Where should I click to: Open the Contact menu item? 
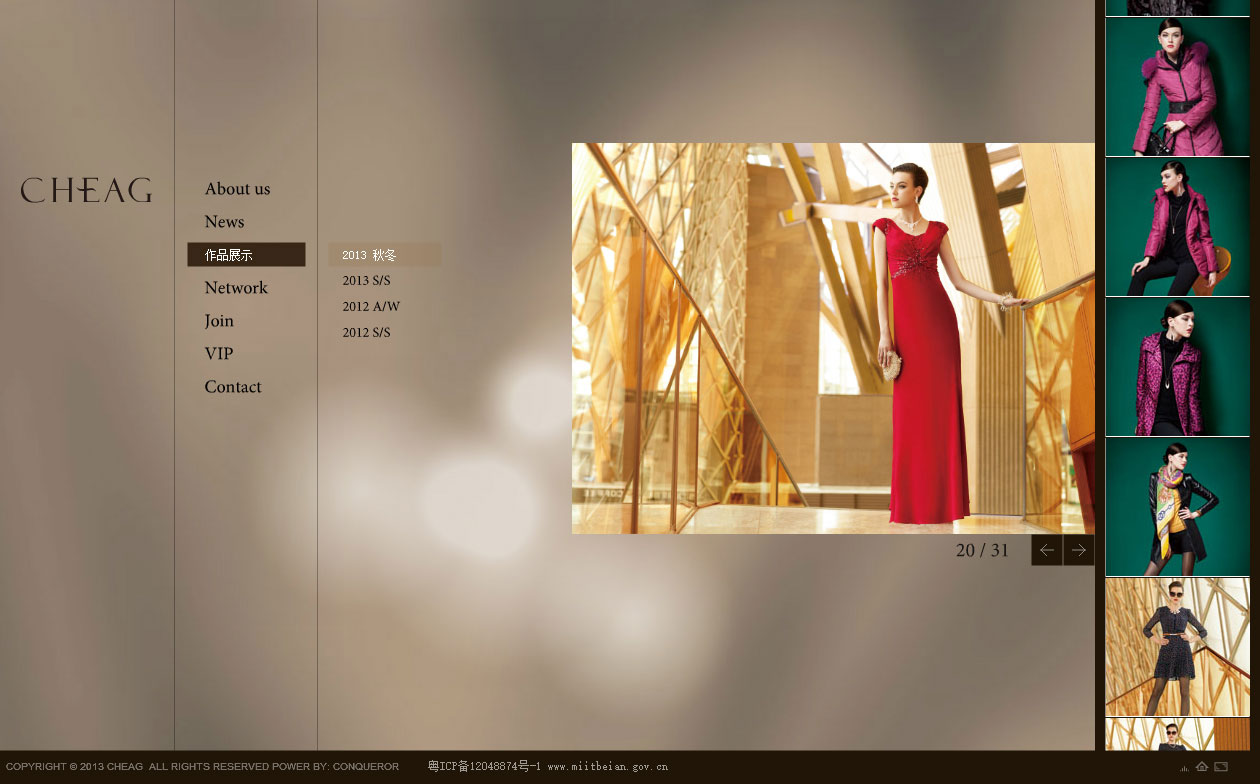point(233,387)
